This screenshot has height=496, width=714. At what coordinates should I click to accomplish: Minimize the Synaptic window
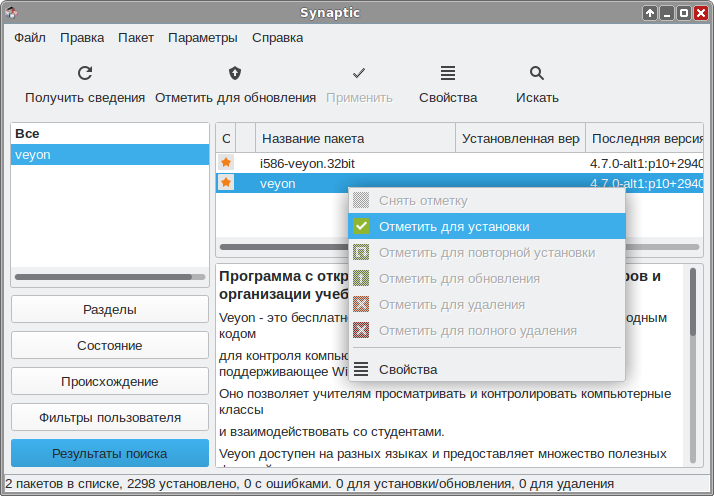click(667, 13)
